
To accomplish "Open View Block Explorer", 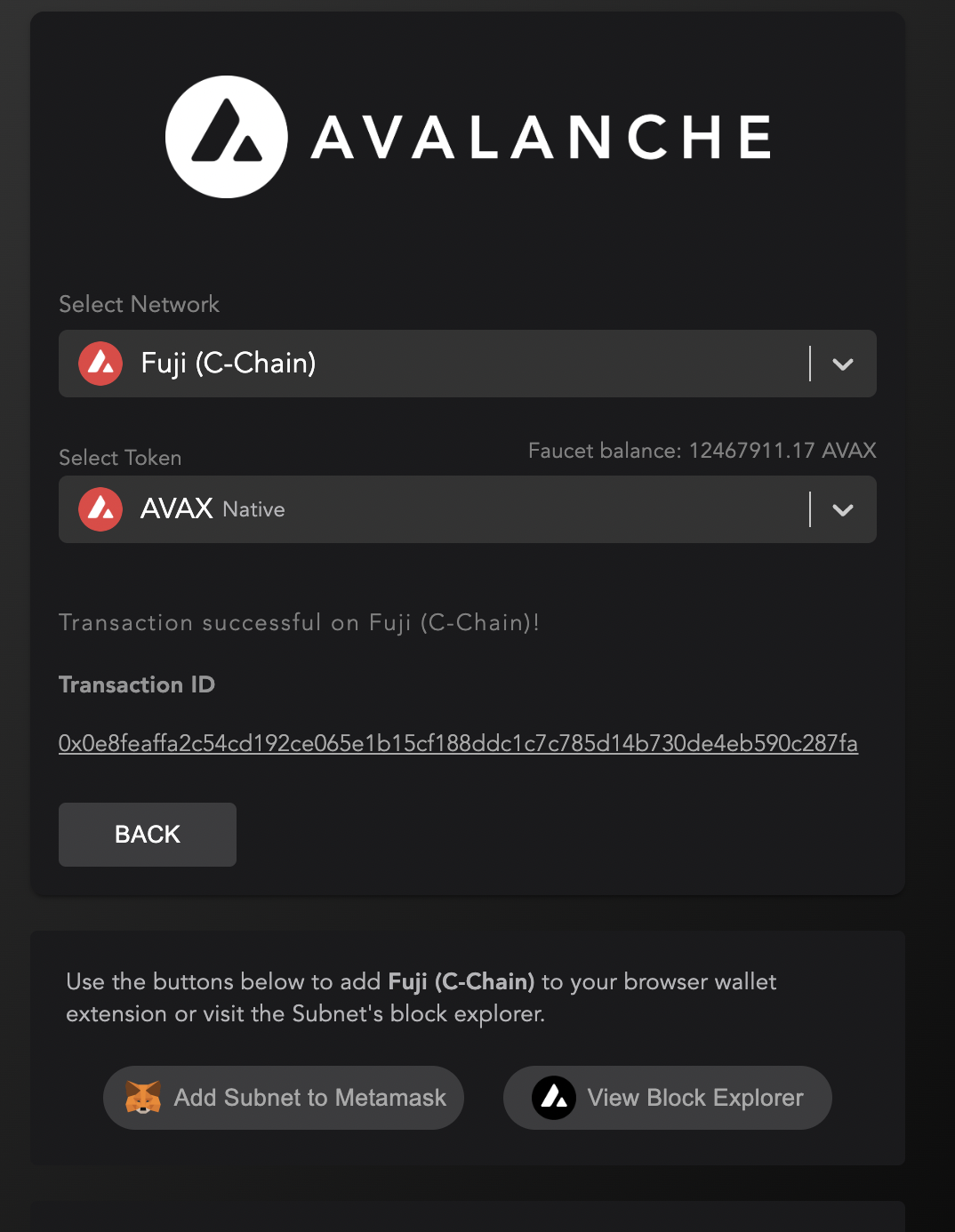I will (668, 1098).
